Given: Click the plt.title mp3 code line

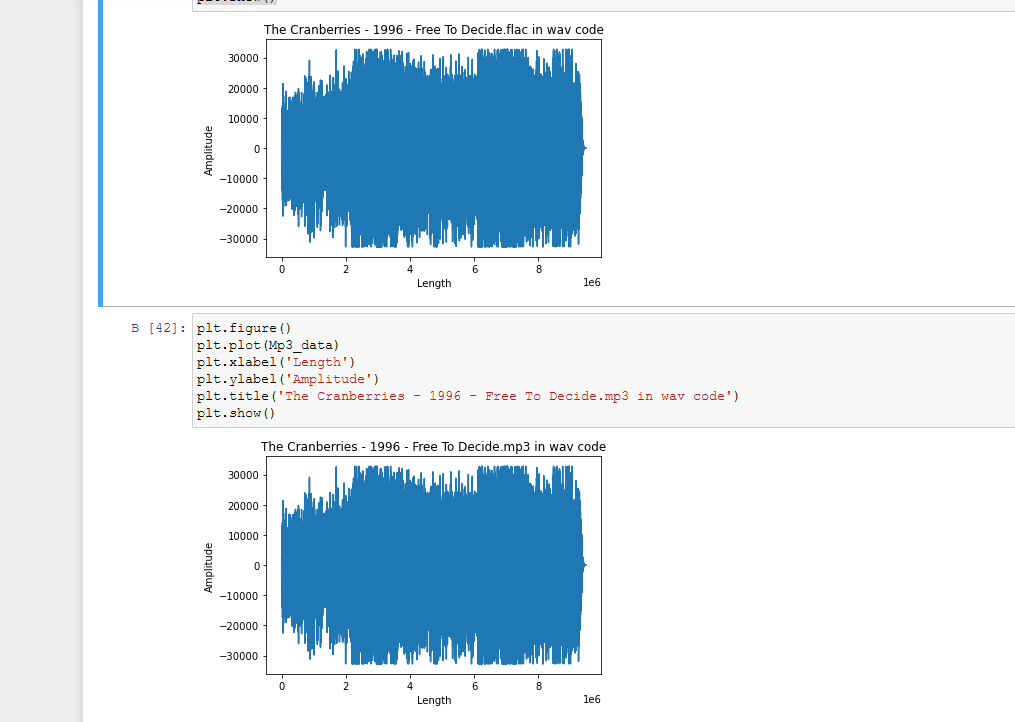Looking at the screenshot, I should (467, 396).
